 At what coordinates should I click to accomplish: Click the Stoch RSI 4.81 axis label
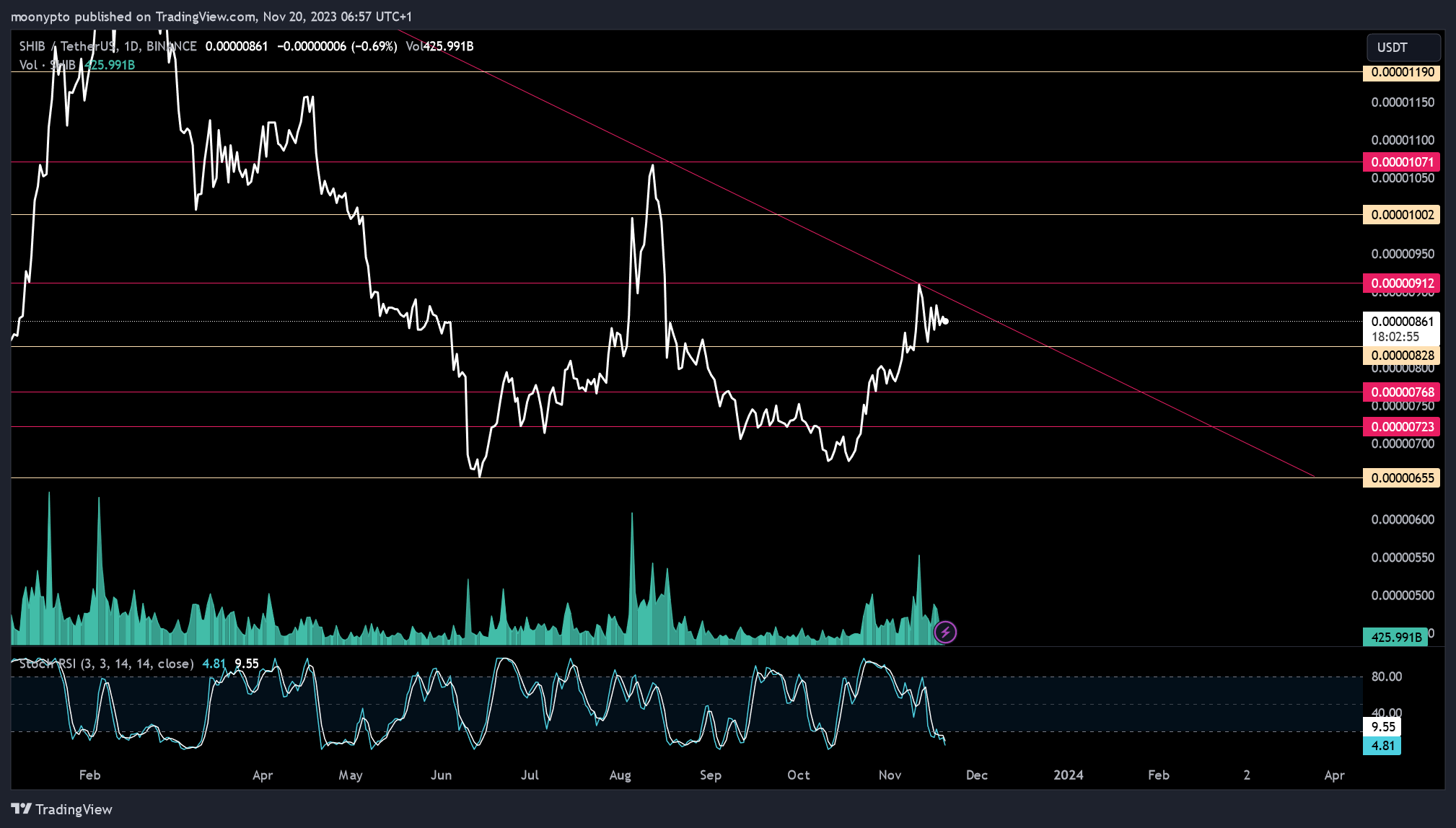[x=1382, y=746]
